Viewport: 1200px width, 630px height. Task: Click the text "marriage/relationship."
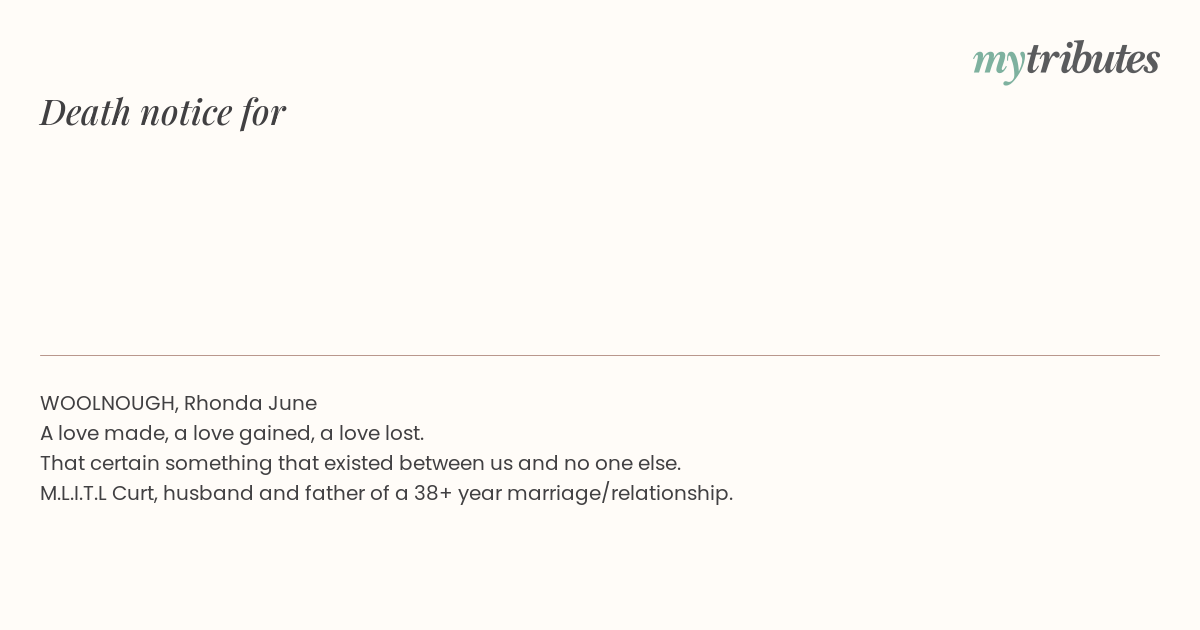coord(620,493)
